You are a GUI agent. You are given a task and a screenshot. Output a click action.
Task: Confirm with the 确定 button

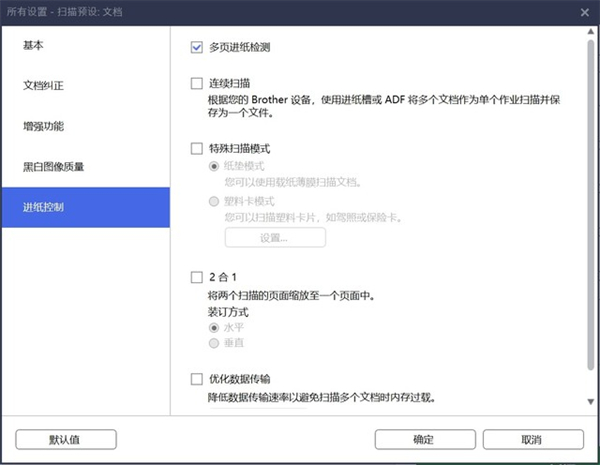pos(424,439)
